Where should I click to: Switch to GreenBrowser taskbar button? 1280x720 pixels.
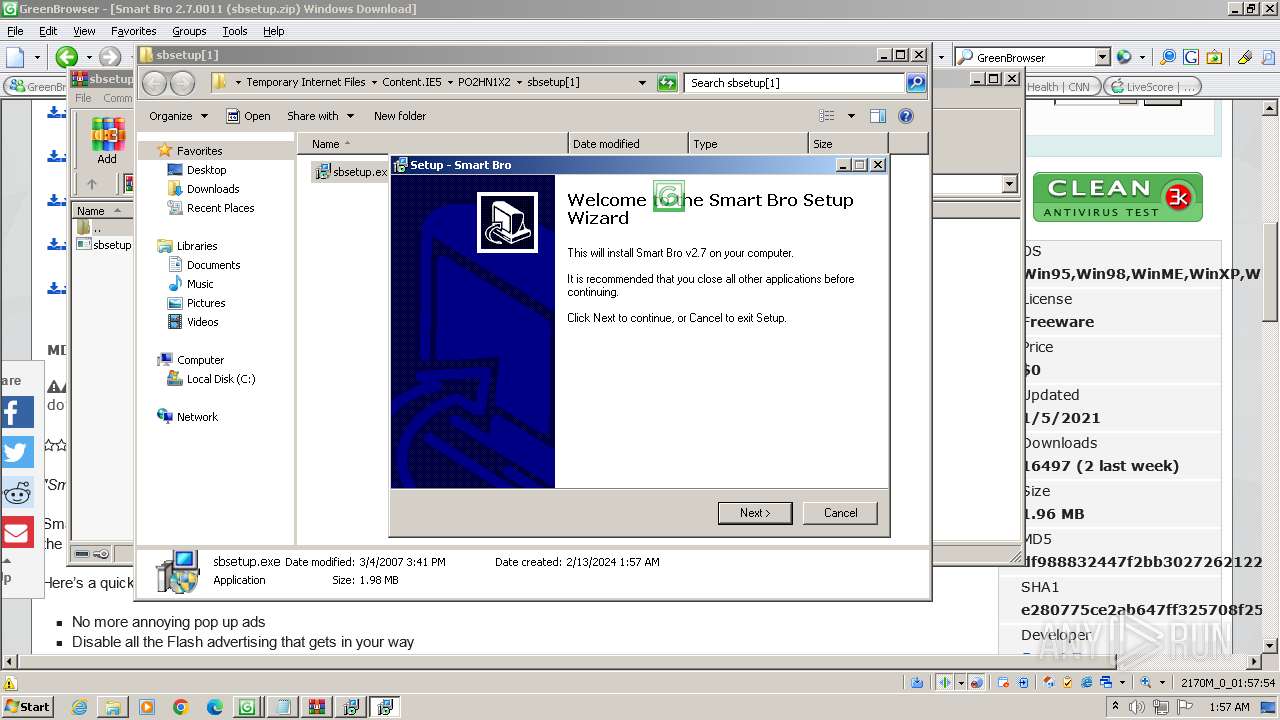coord(247,707)
